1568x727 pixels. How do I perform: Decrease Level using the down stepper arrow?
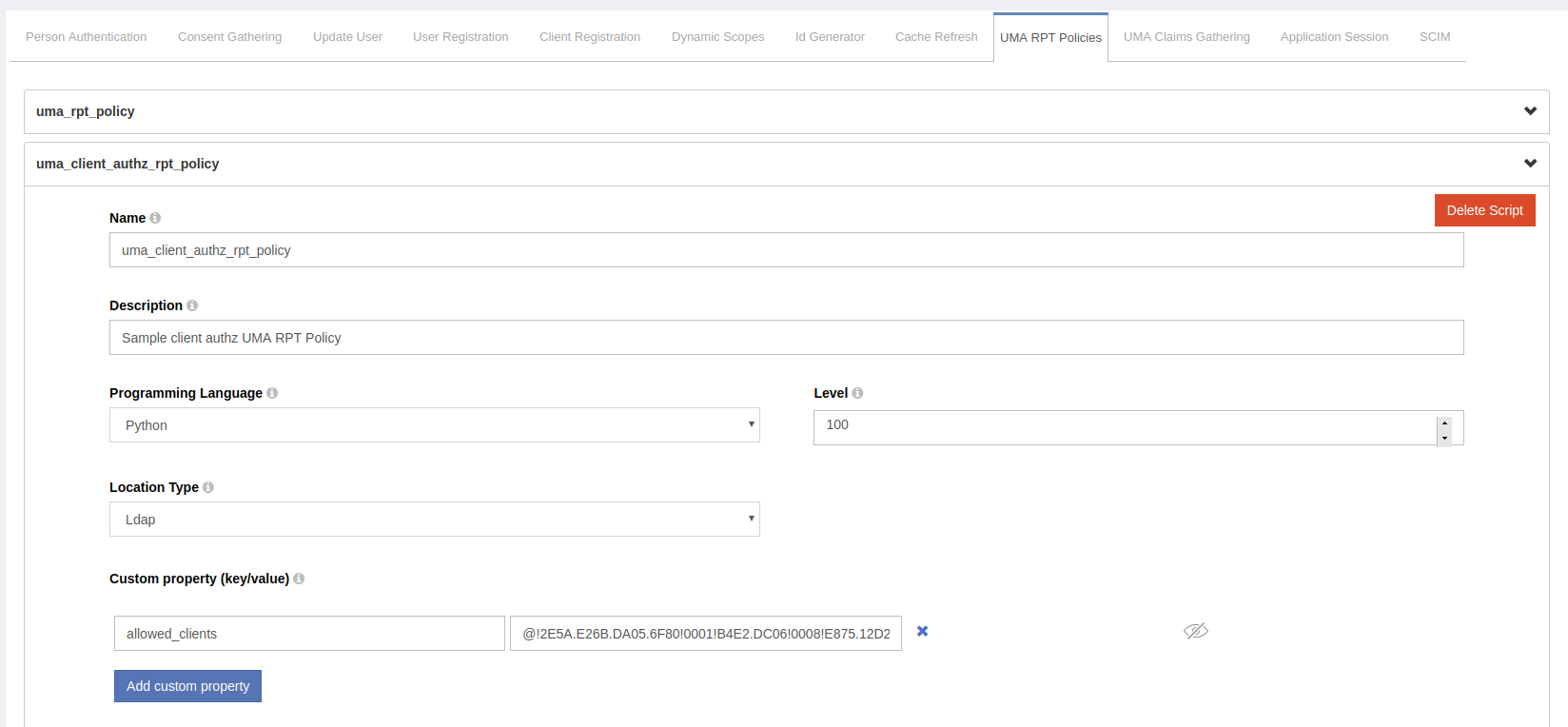tap(1444, 438)
